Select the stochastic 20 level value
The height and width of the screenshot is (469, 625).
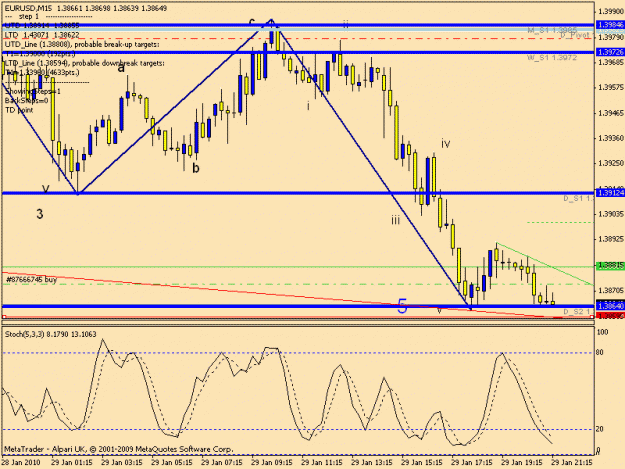click(599, 429)
